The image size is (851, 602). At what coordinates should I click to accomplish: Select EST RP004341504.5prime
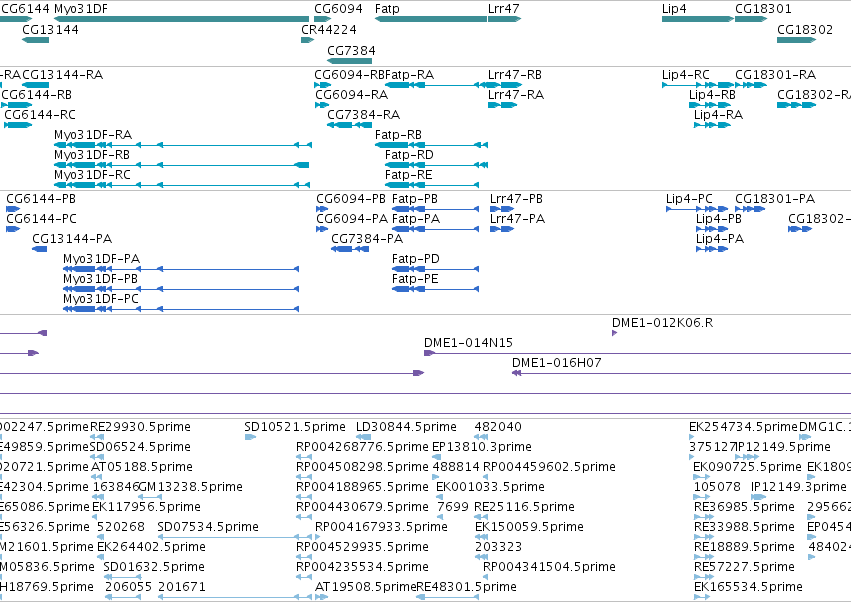tap(487, 577)
